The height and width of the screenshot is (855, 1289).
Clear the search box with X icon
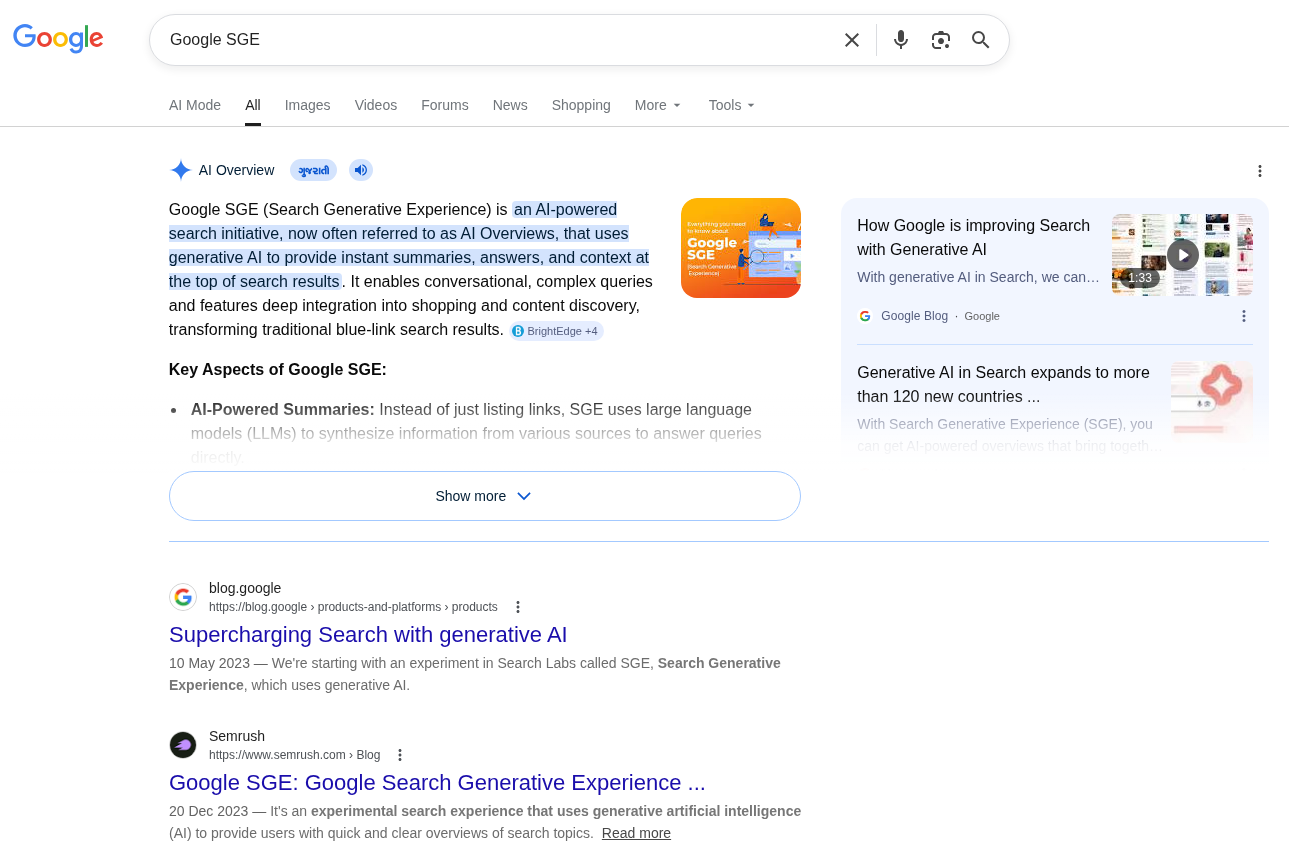pos(852,40)
